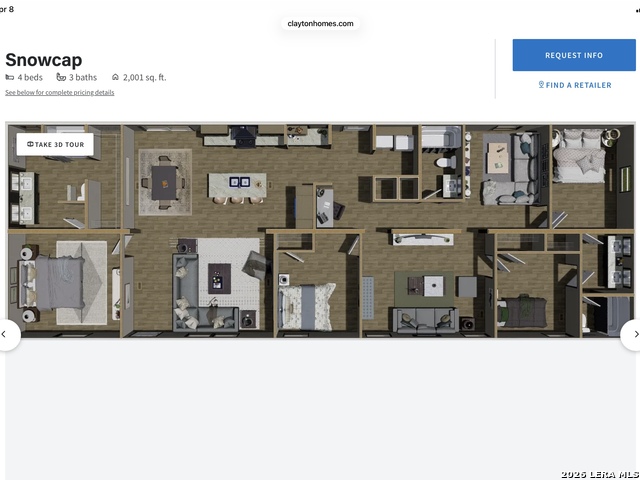Image resolution: width=640 pixels, height=480 pixels.
Task: Start the Take 3D Tour button
Action: point(55,144)
